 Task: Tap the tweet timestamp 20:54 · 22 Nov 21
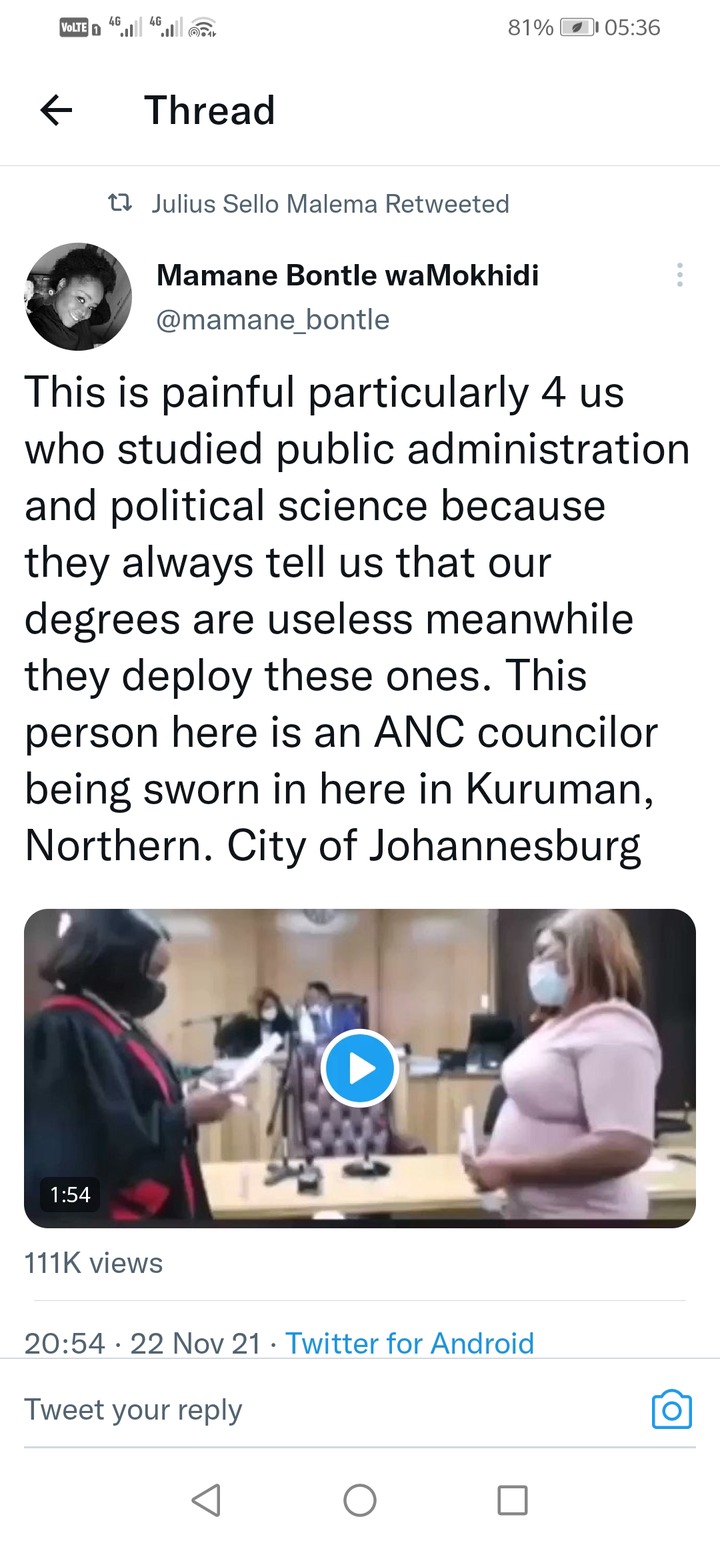(142, 1343)
